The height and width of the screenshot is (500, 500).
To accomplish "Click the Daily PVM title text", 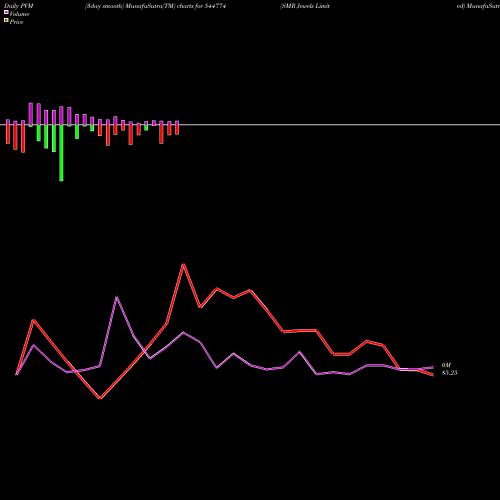I will [19, 6].
